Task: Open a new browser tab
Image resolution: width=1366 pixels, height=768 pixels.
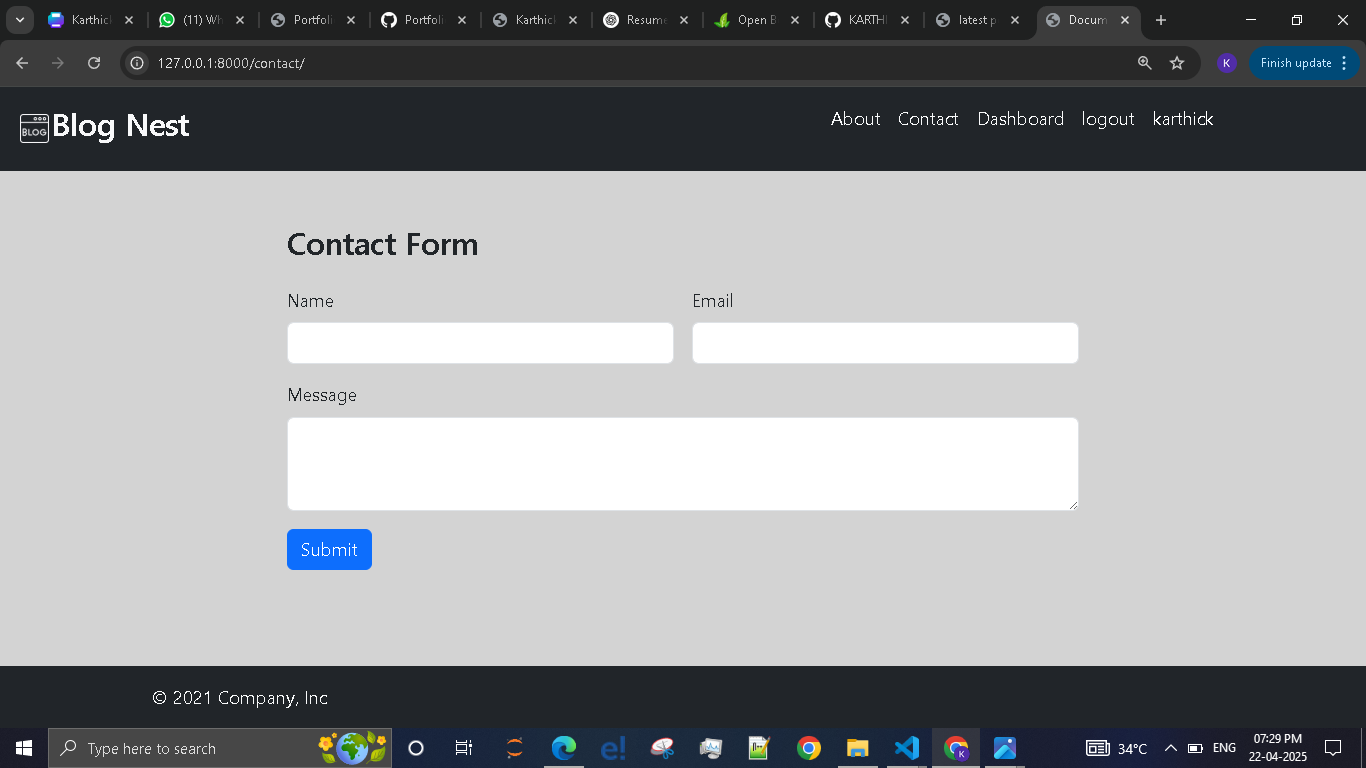Action: pos(1160,20)
